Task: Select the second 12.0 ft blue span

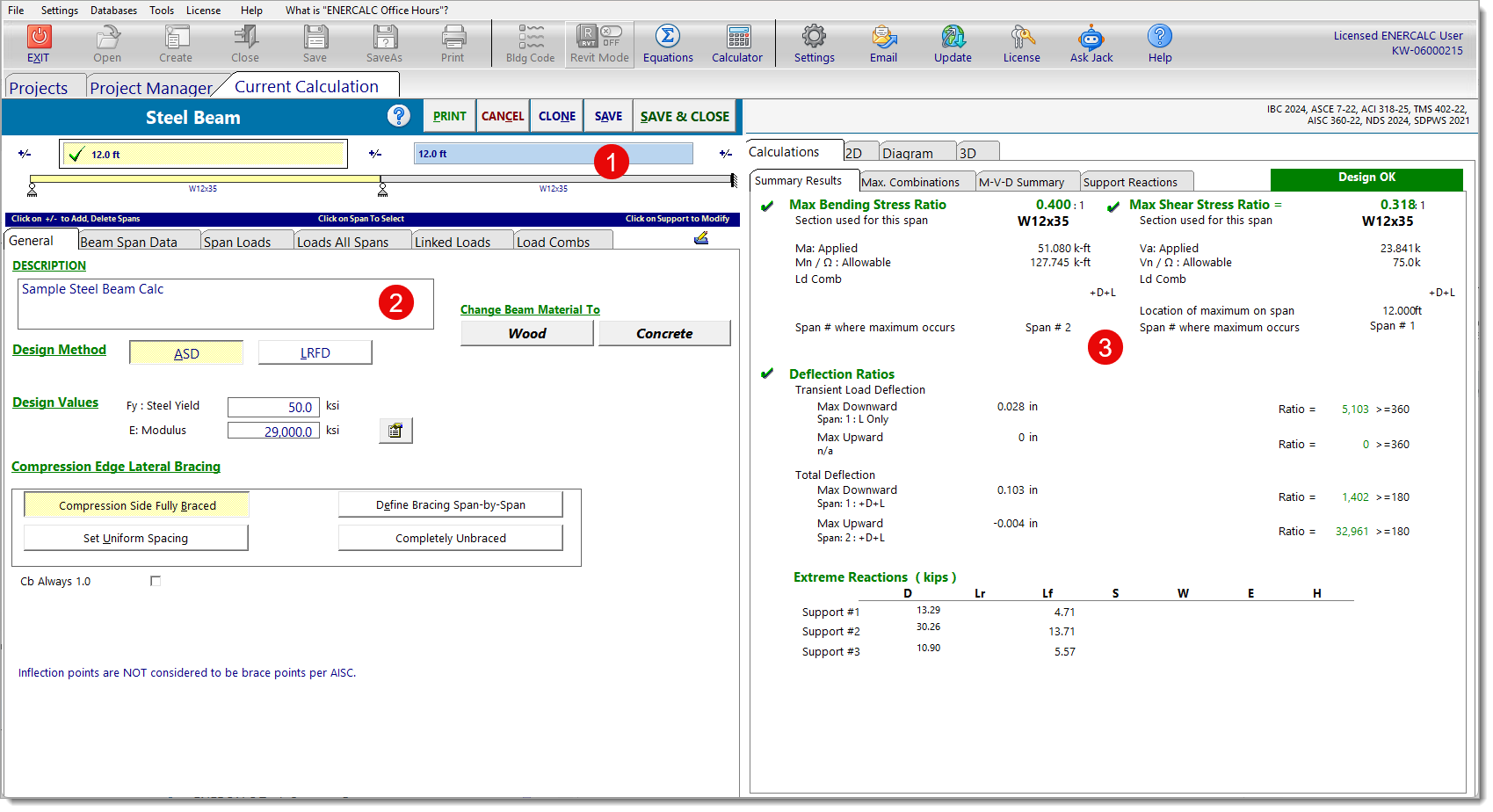Action: pos(554,154)
